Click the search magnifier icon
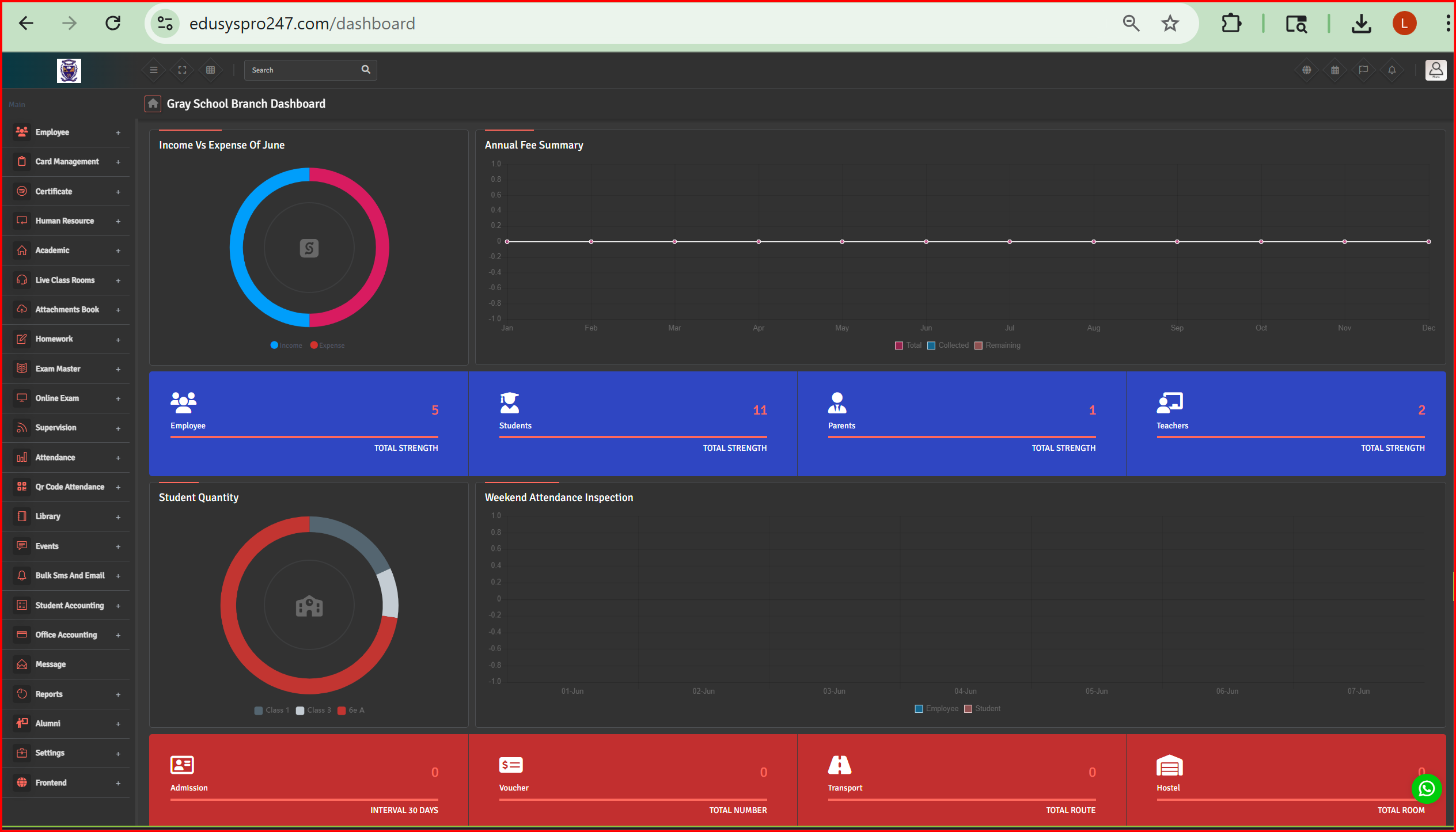 click(x=366, y=70)
